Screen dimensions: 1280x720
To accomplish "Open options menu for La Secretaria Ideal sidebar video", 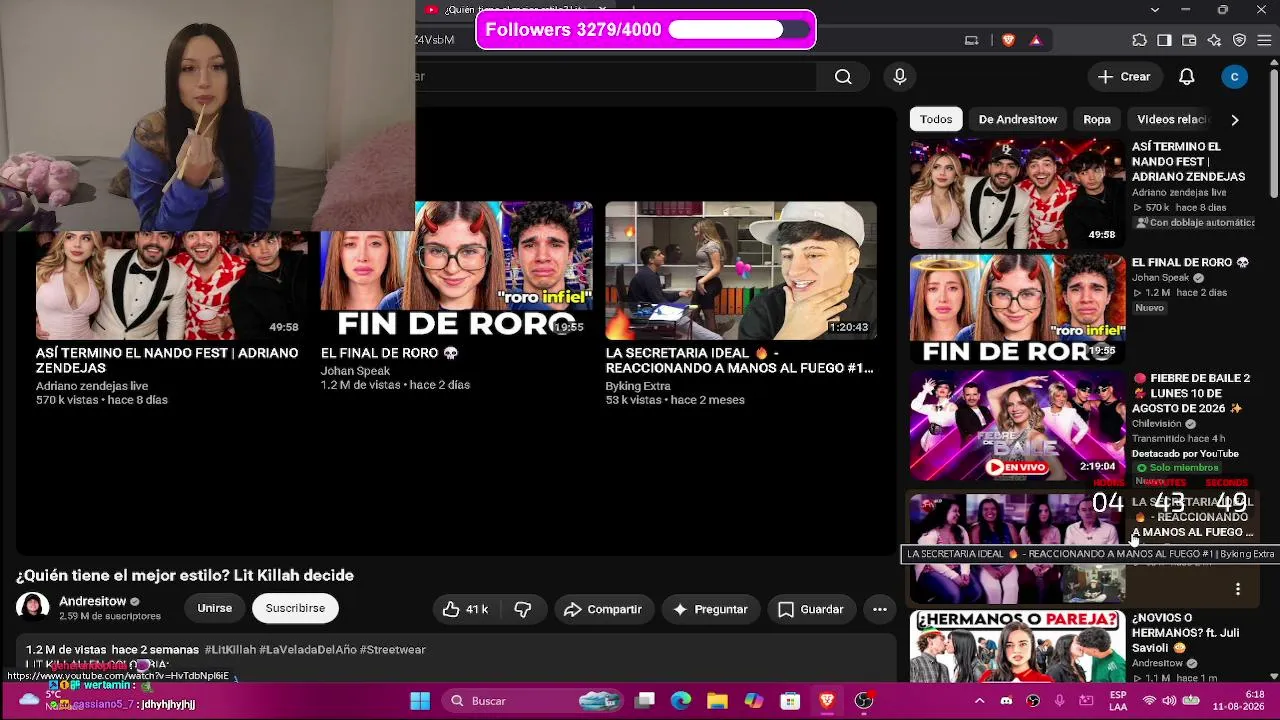I will pos(1238,589).
